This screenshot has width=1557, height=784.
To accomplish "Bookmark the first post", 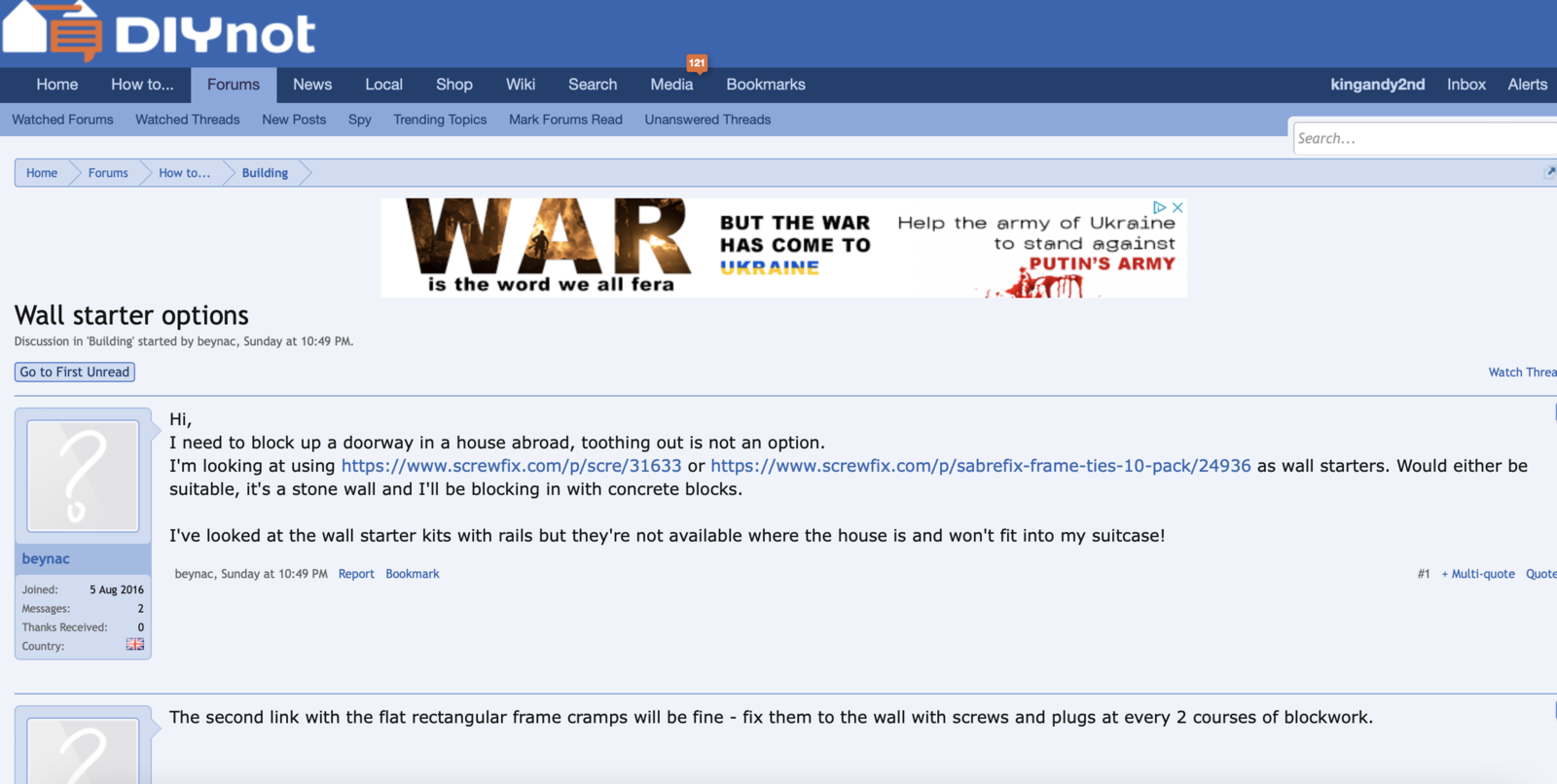I will [x=413, y=574].
